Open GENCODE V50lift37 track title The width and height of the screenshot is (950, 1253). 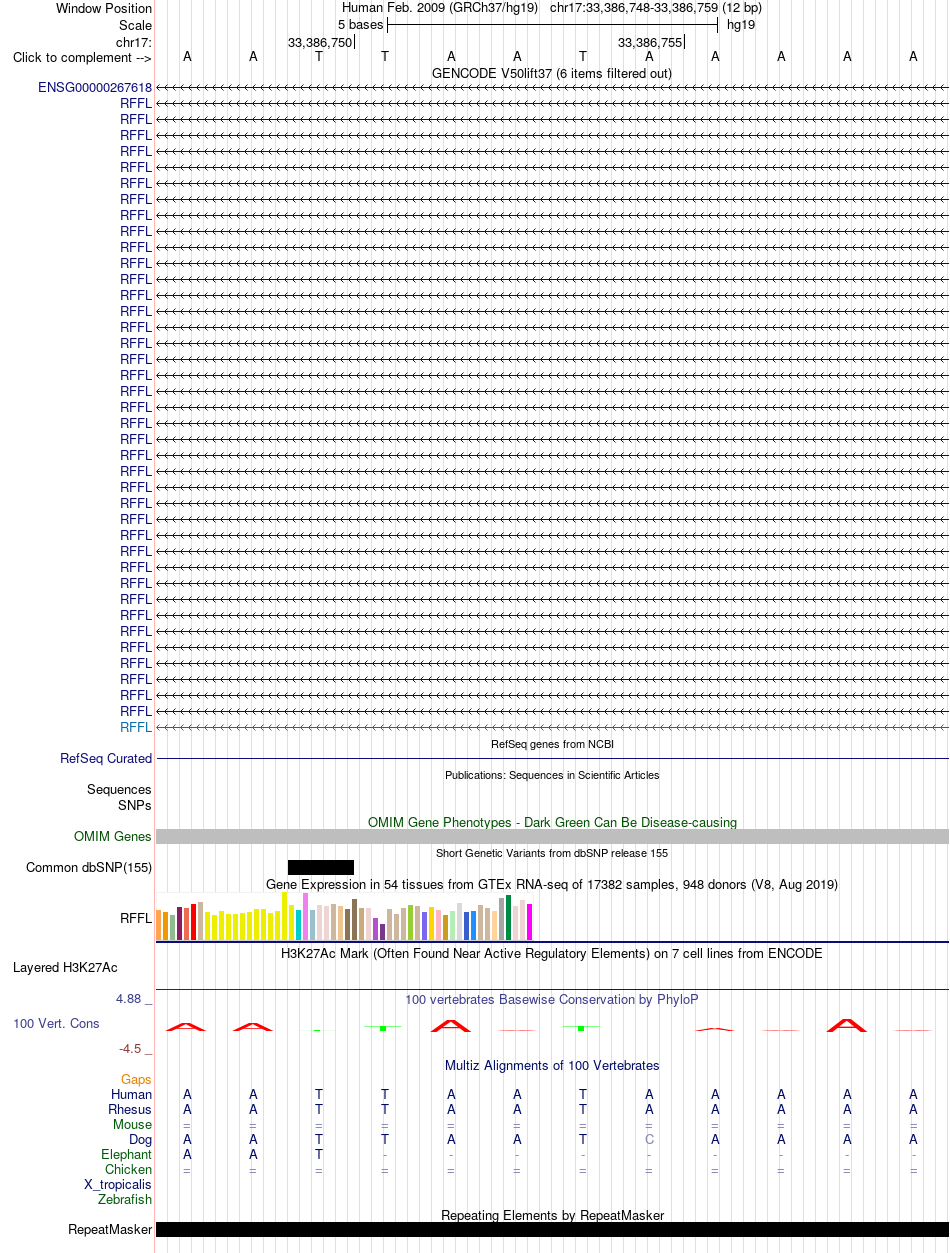[552, 73]
